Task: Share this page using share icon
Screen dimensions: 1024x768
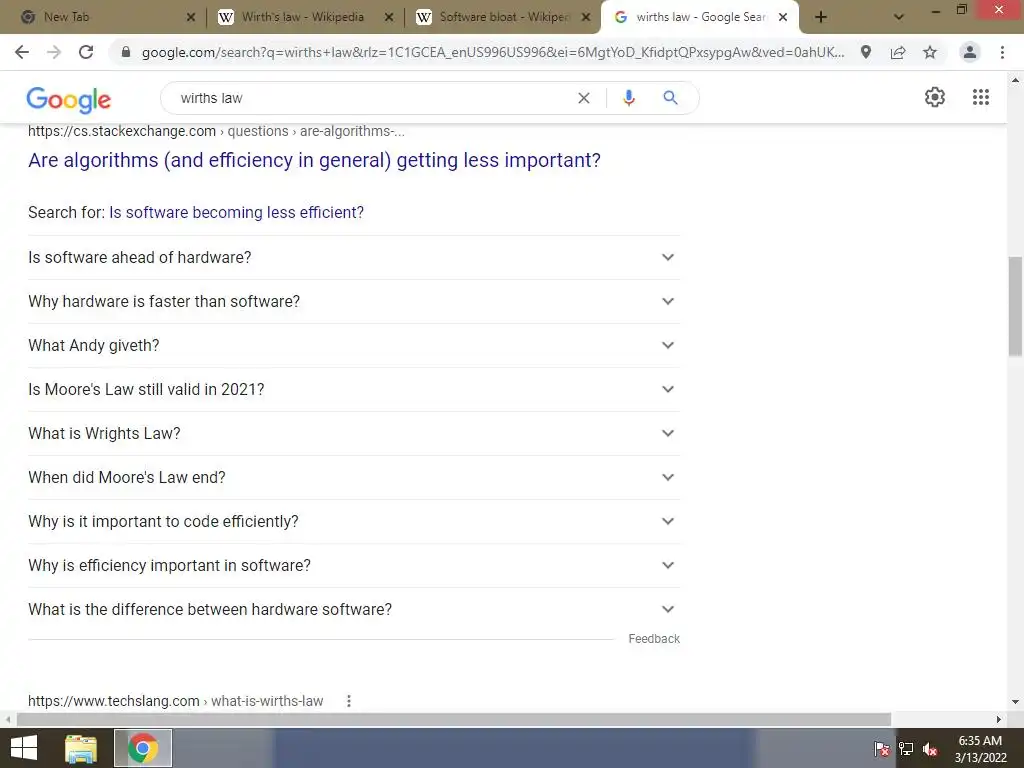Action: tap(898, 52)
